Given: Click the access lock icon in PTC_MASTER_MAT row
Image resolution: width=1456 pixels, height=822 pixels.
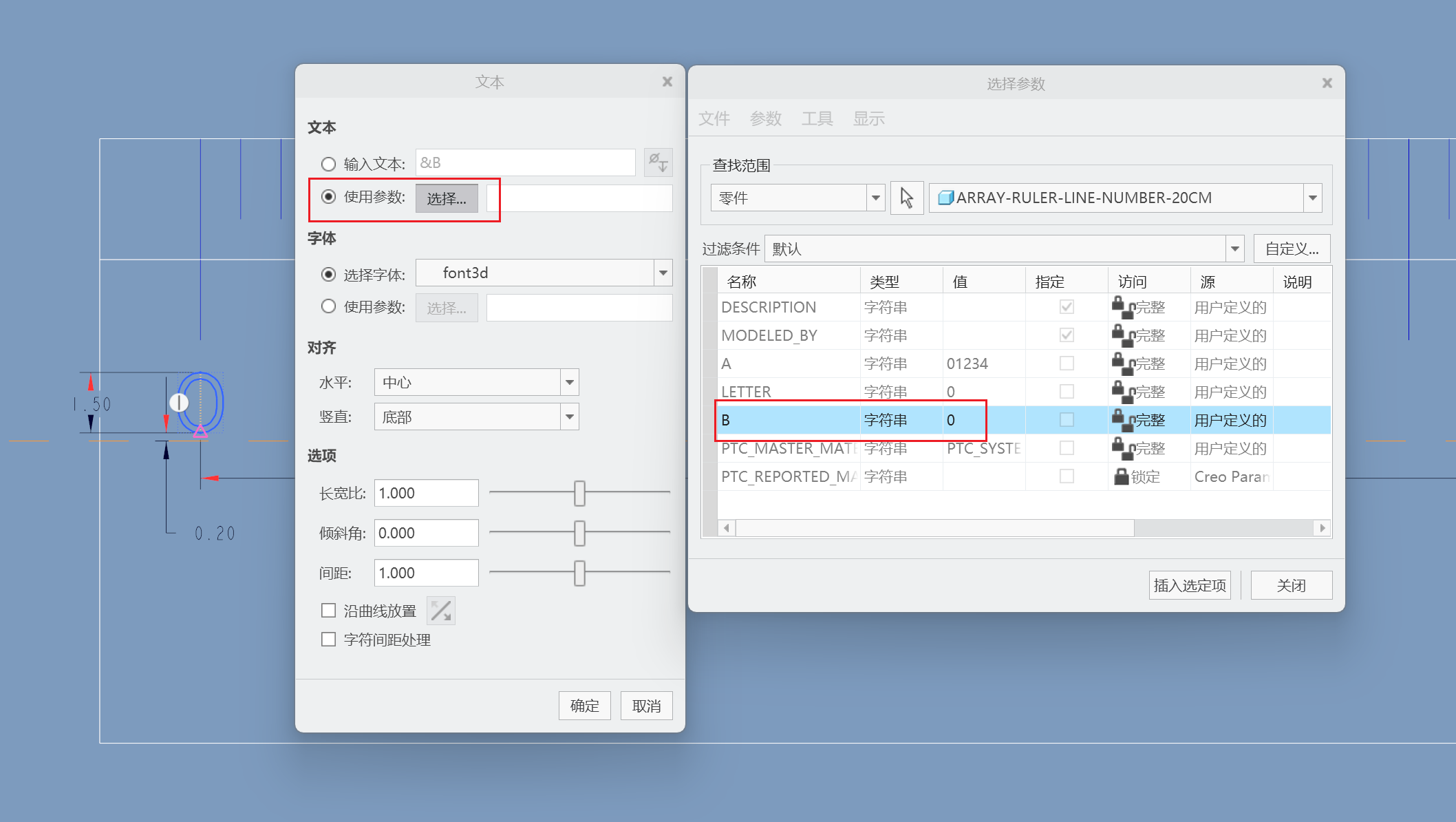Looking at the screenshot, I should pos(1122,448).
